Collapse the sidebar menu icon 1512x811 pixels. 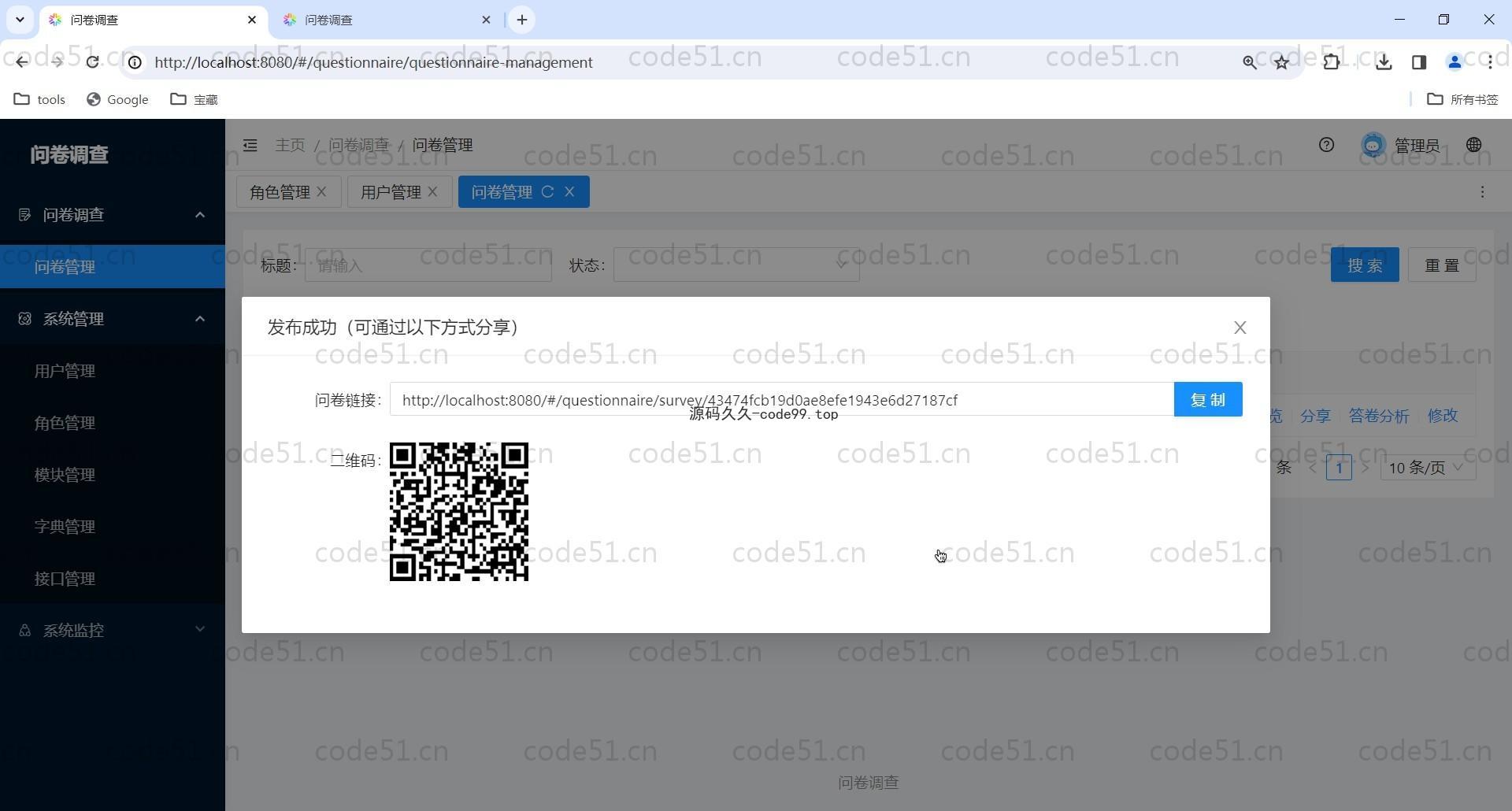click(x=250, y=146)
